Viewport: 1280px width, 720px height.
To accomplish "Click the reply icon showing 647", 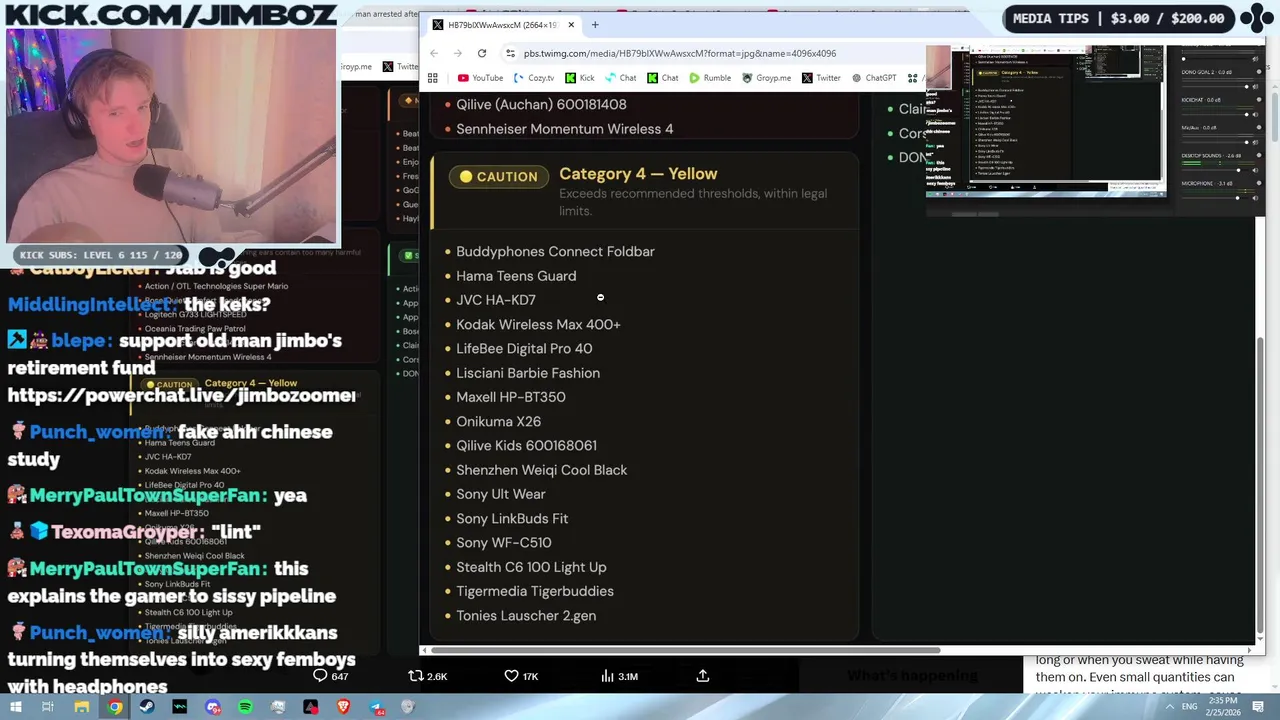I will click(320, 676).
